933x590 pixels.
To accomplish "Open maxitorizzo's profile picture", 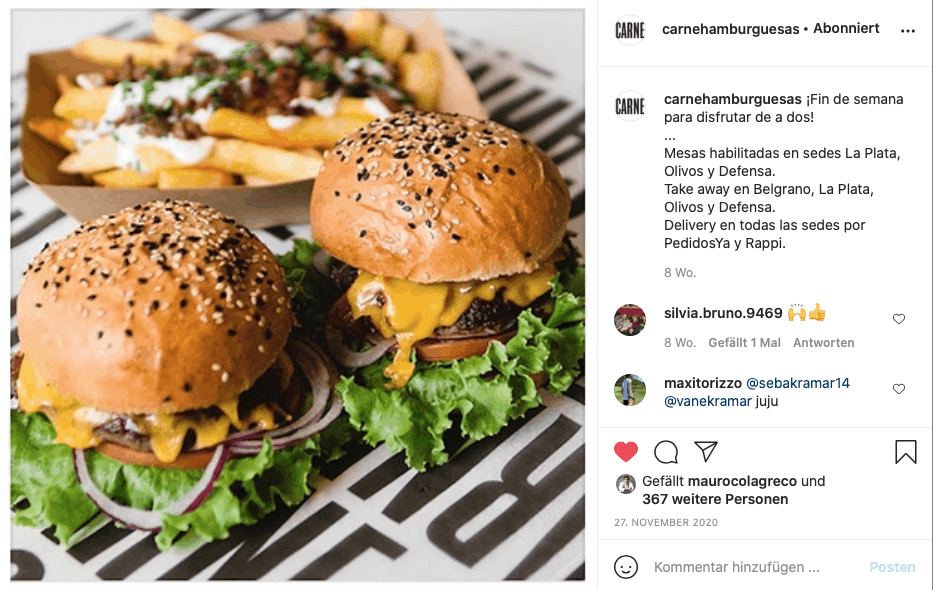I will [x=630, y=390].
